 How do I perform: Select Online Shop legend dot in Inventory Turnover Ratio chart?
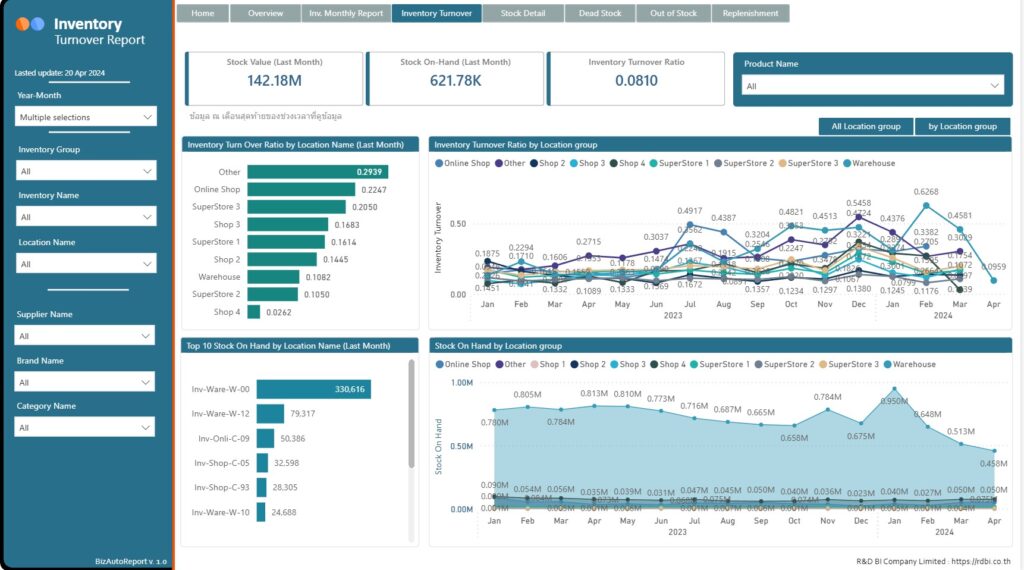(438, 163)
